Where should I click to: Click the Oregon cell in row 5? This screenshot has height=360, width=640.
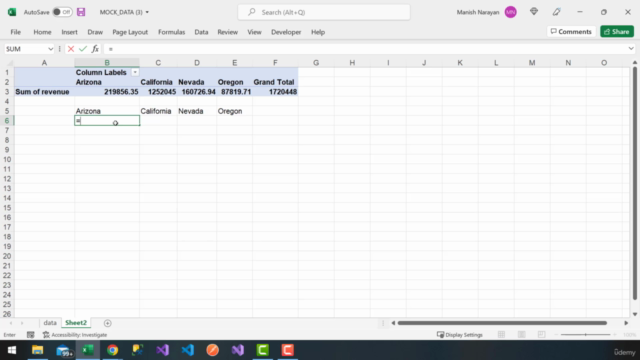(235, 111)
